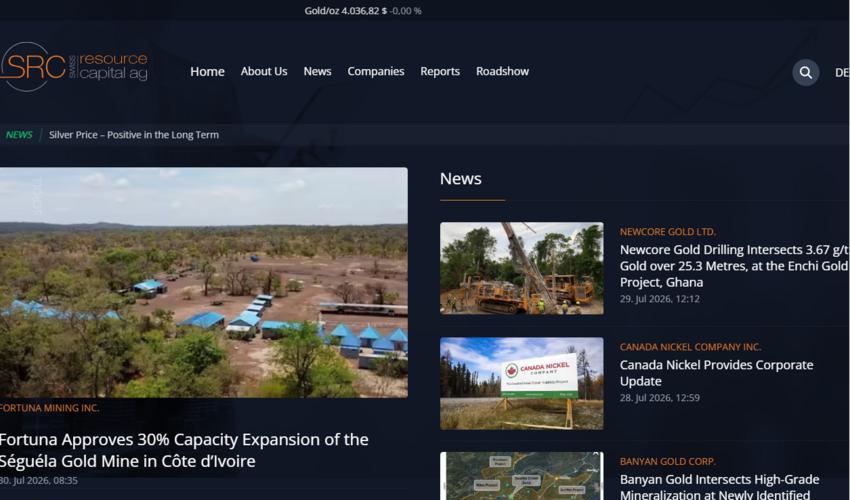Switch language via the DE link
Screen dimensions: 850x500
coord(842,72)
